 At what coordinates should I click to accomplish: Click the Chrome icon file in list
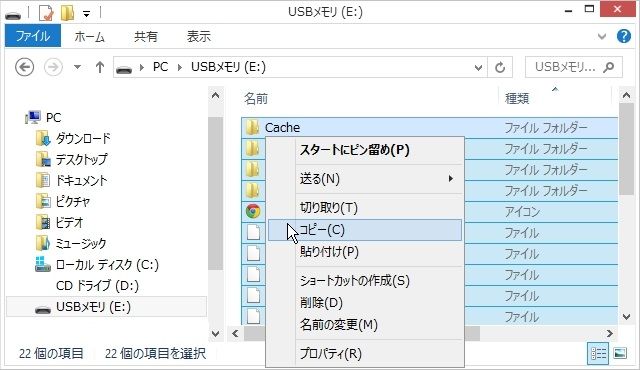[x=253, y=211]
